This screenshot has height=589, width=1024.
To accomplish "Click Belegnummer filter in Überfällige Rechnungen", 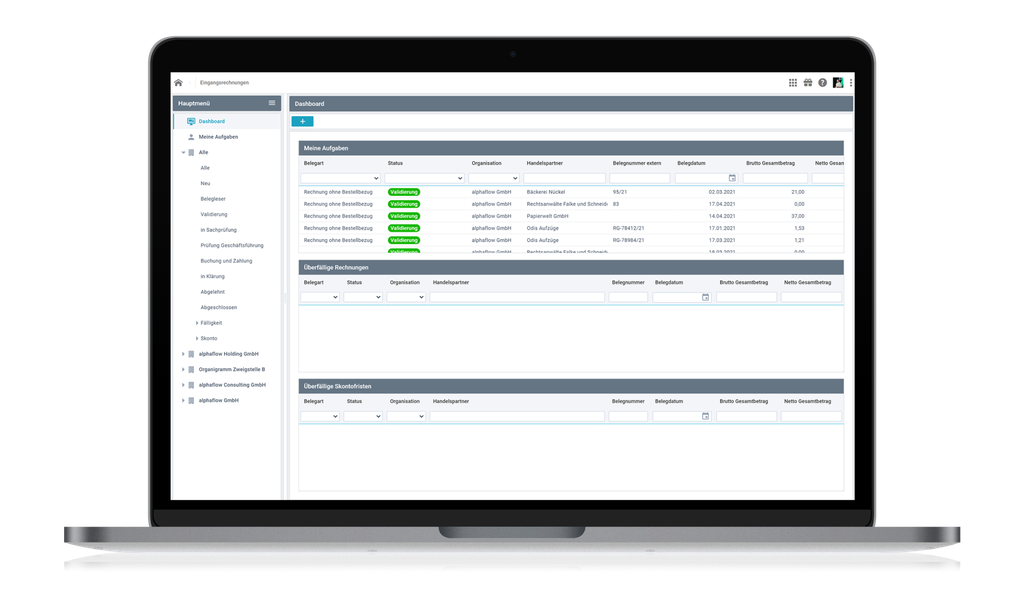I will [x=628, y=297].
